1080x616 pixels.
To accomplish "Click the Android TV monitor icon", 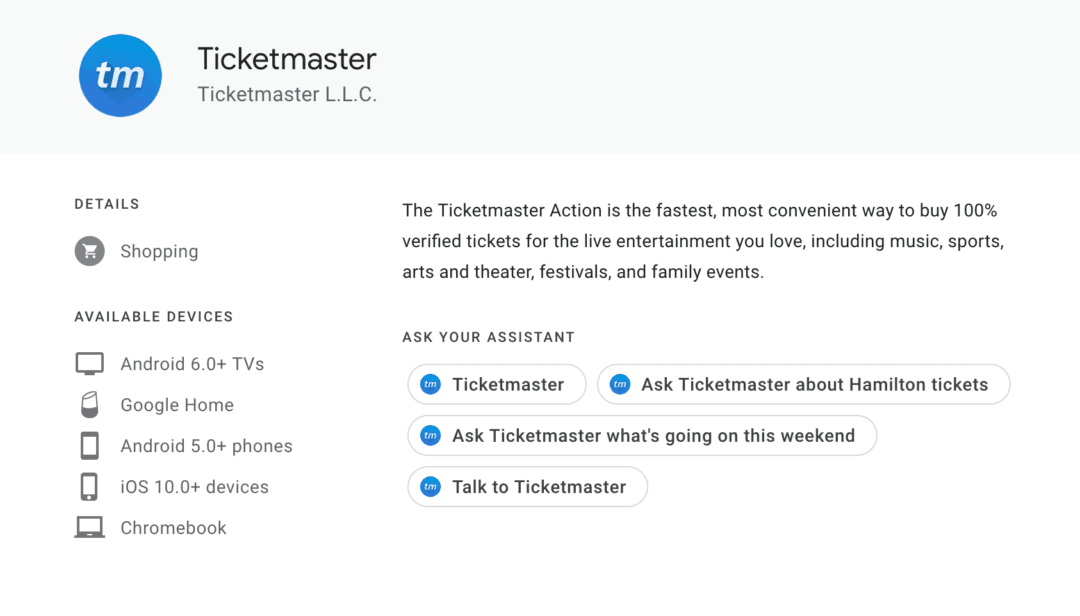I will pos(90,364).
